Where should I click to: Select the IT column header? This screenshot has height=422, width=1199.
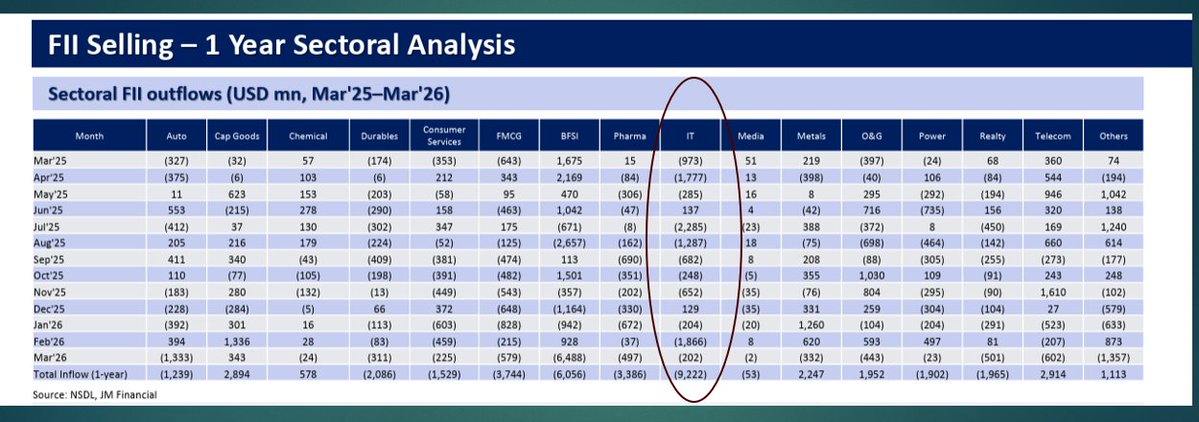click(x=690, y=136)
